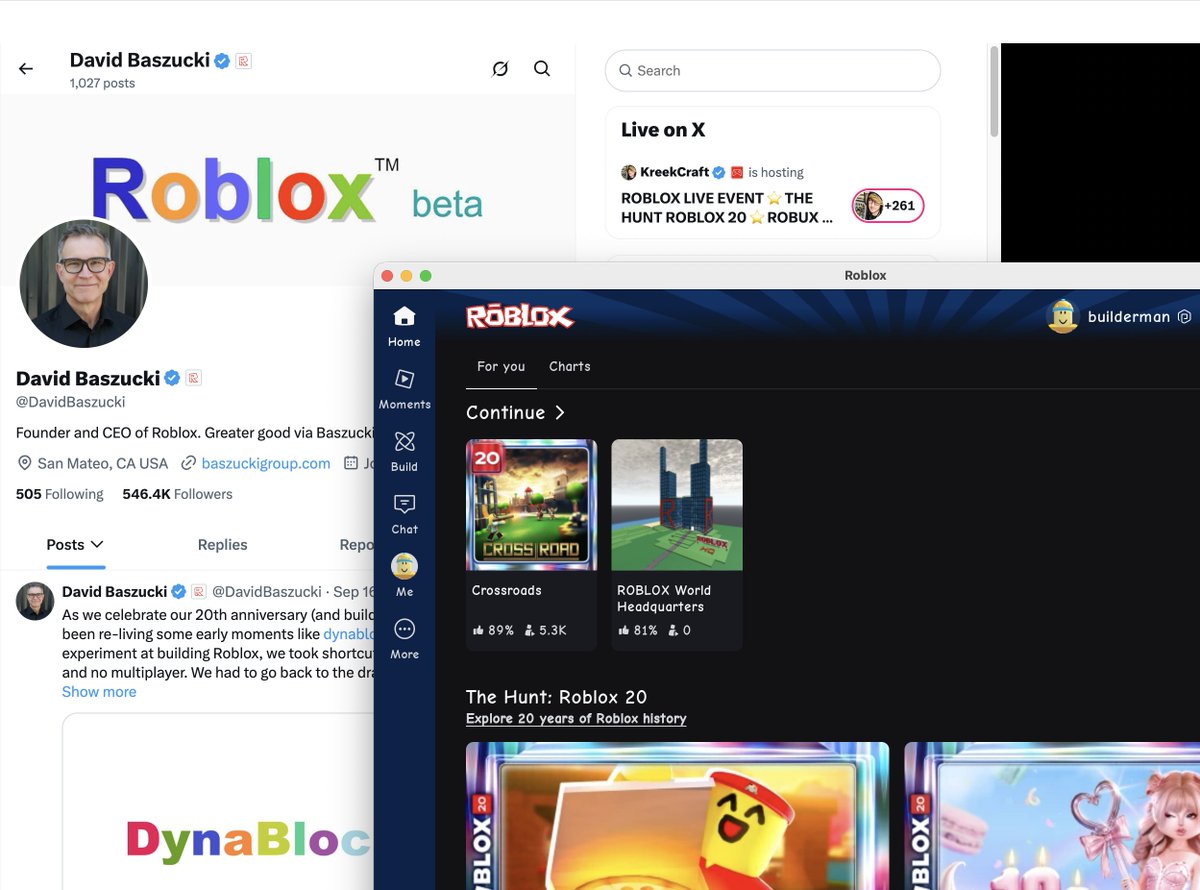The image size is (1200, 890).
Task: Click David Baszucki's small avatar in the post
Action: click(x=35, y=601)
